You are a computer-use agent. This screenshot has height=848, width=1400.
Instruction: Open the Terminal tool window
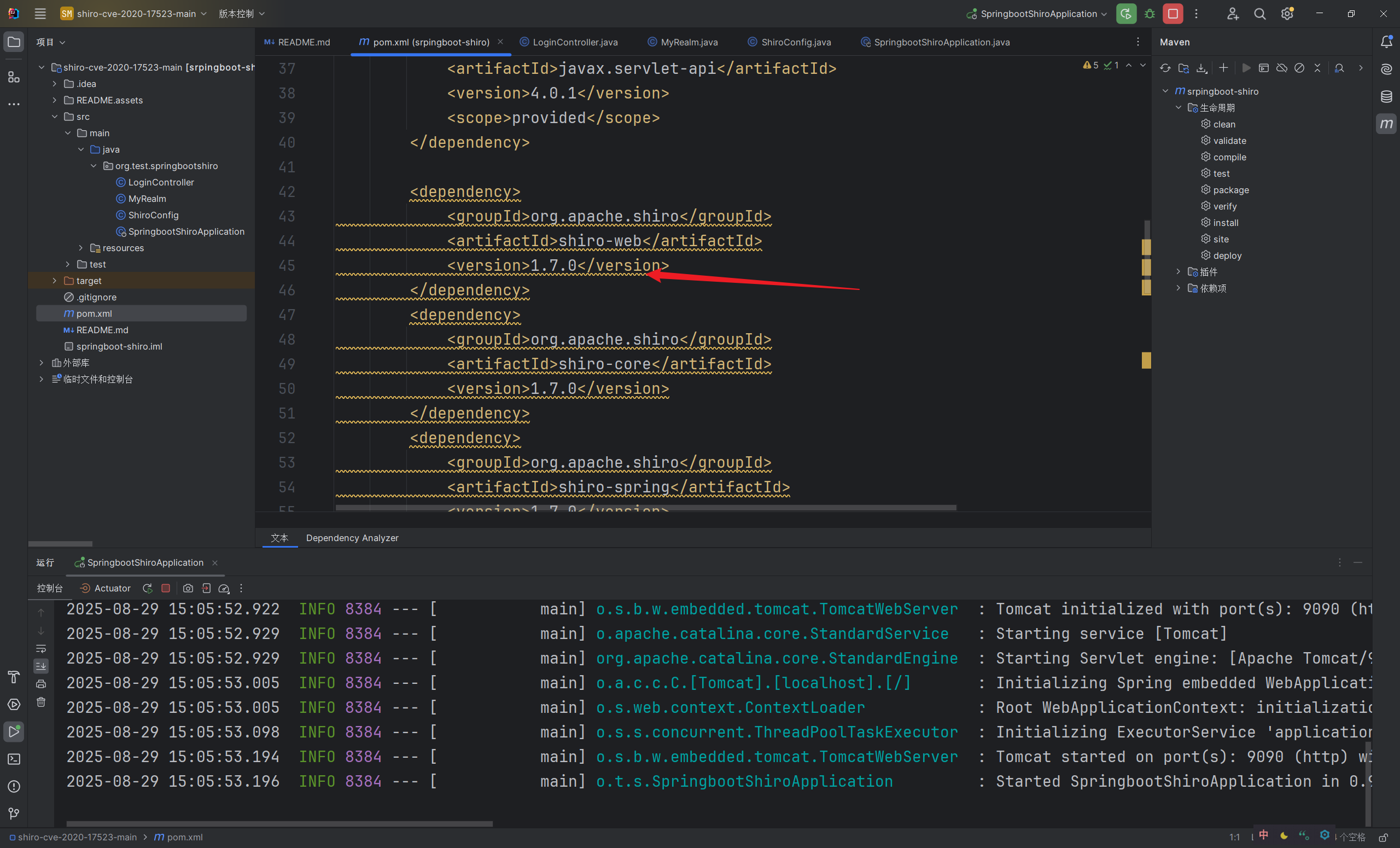tap(14, 759)
